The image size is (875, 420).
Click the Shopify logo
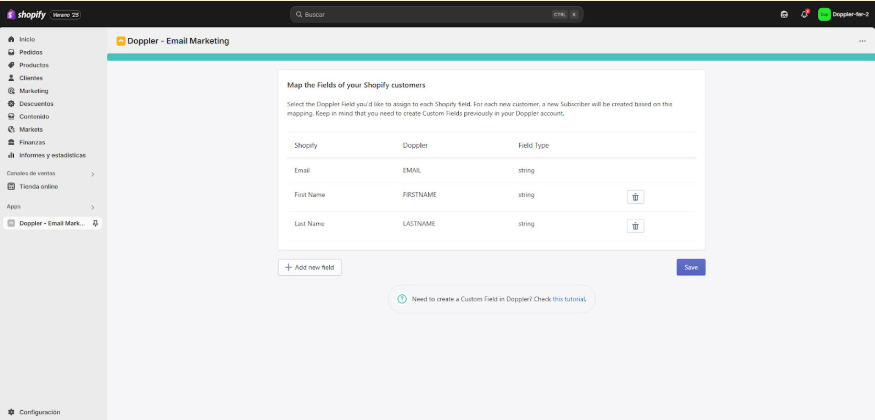tap(26, 15)
